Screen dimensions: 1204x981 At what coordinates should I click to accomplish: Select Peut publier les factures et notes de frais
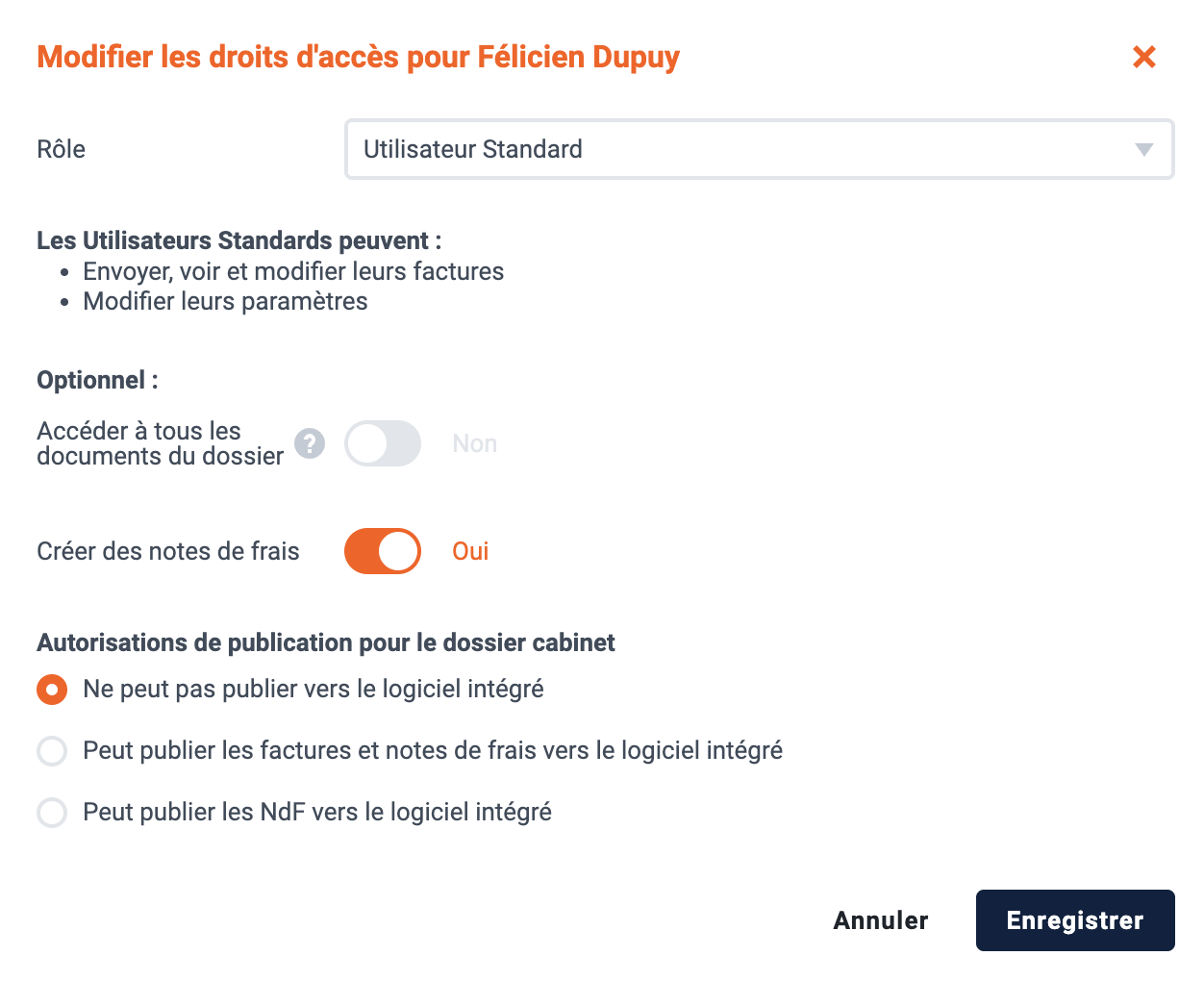point(52,751)
